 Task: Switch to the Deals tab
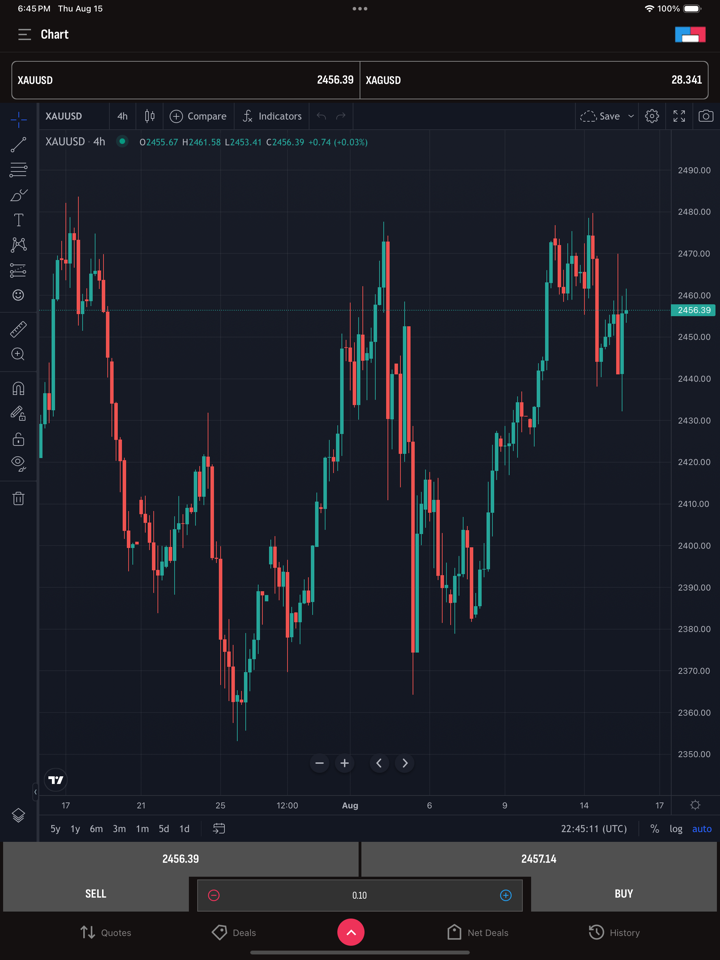pyautogui.click(x=233, y=932)
